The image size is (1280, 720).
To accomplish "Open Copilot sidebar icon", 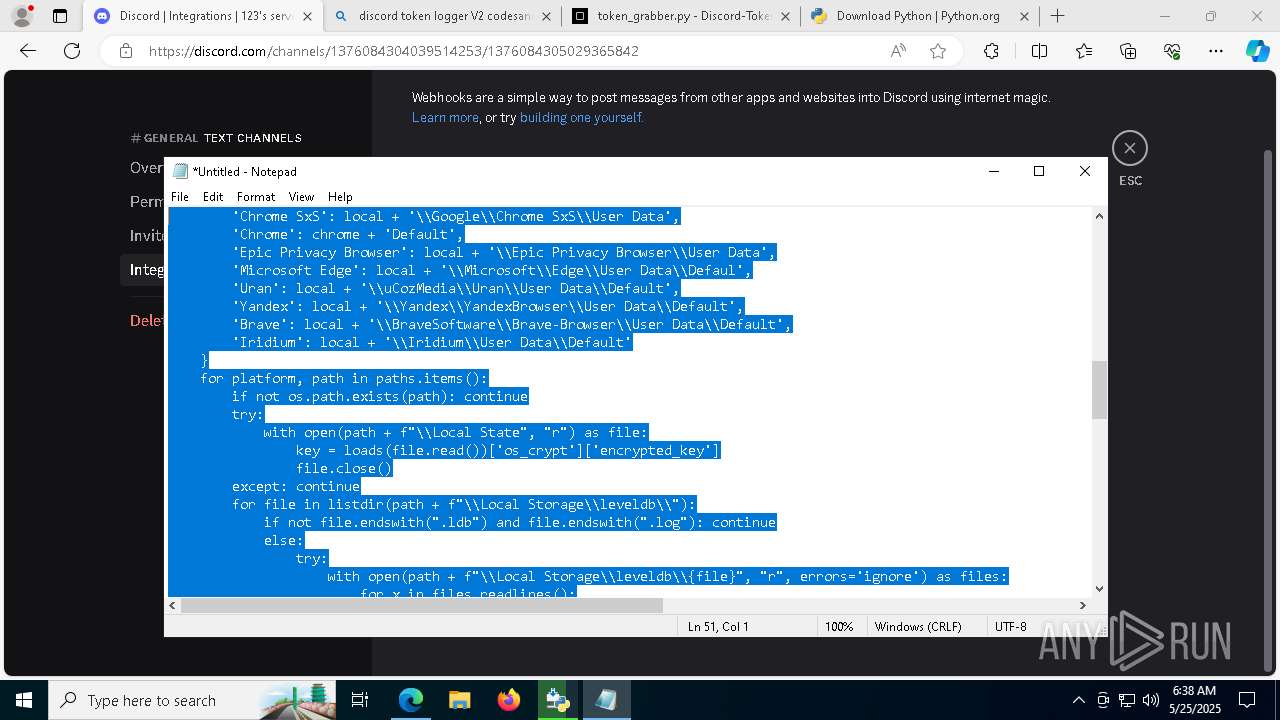I will tap(1257, 51).
